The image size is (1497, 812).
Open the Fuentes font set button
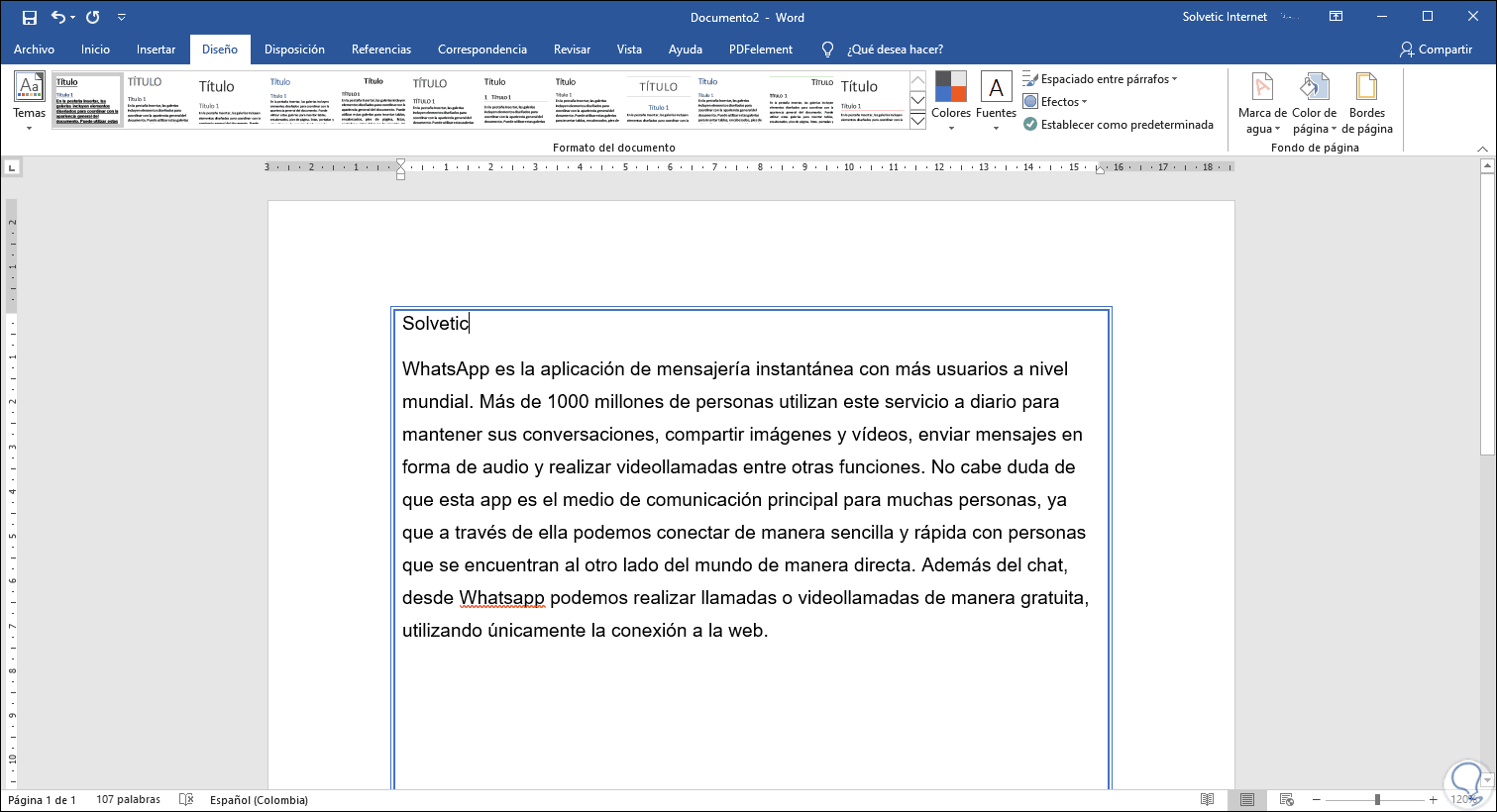[x=996, y=100]
